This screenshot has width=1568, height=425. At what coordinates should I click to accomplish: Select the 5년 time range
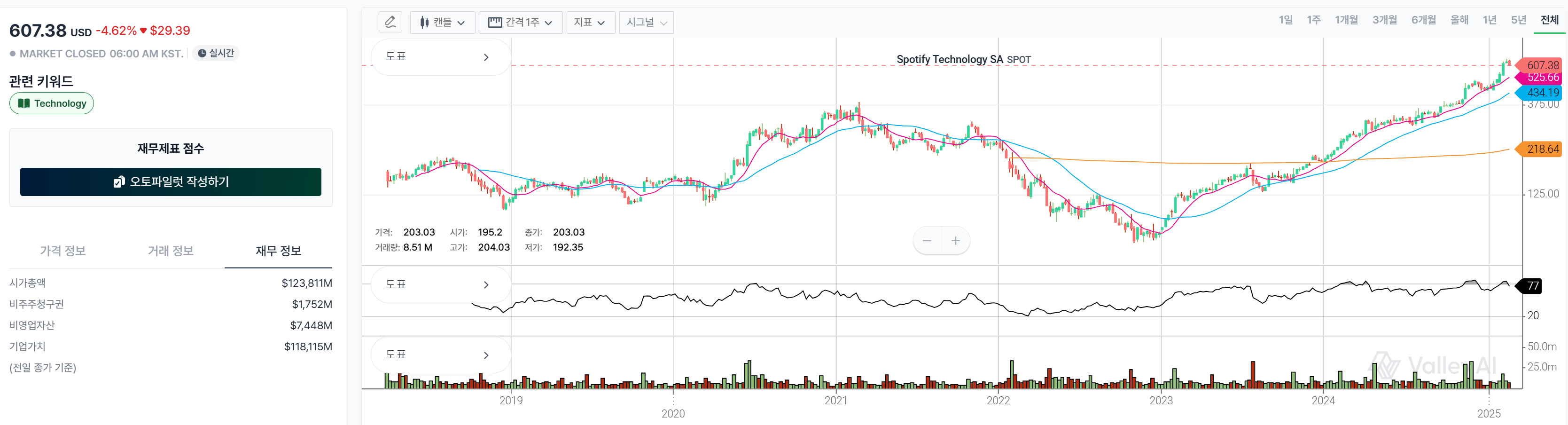pyautogui.click(x=1518, y=20)
